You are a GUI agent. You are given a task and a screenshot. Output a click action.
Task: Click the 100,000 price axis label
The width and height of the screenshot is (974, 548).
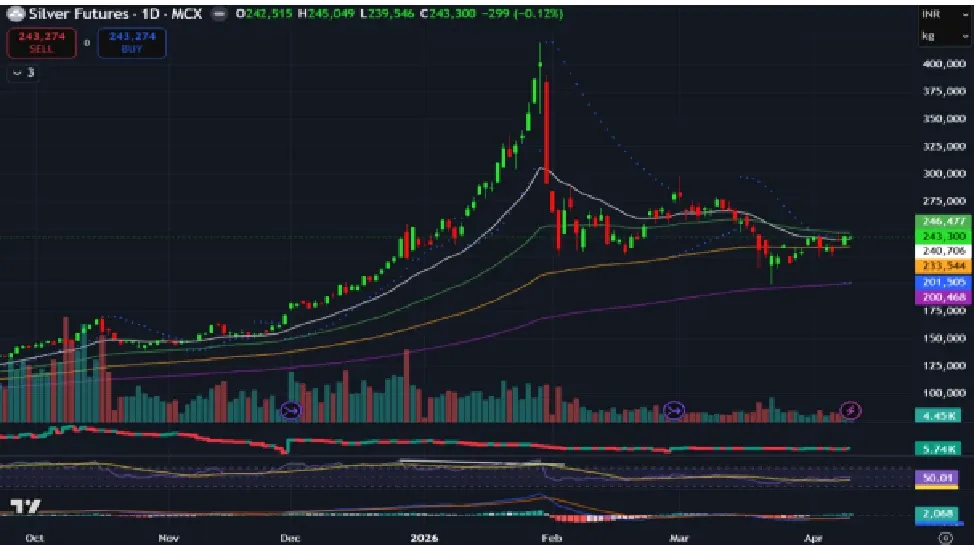coord(944,393)
